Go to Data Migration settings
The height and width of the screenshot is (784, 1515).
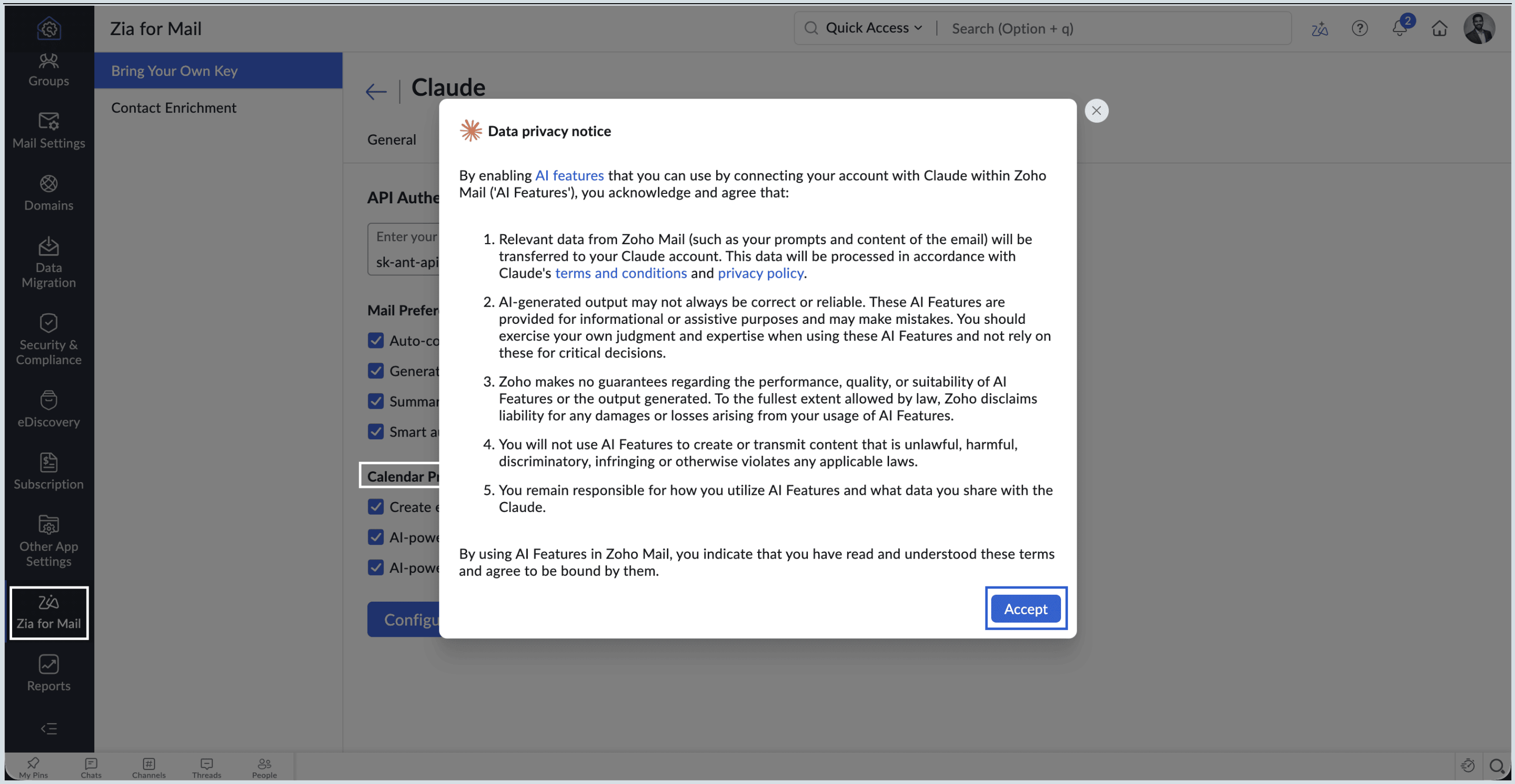[48, 263]
